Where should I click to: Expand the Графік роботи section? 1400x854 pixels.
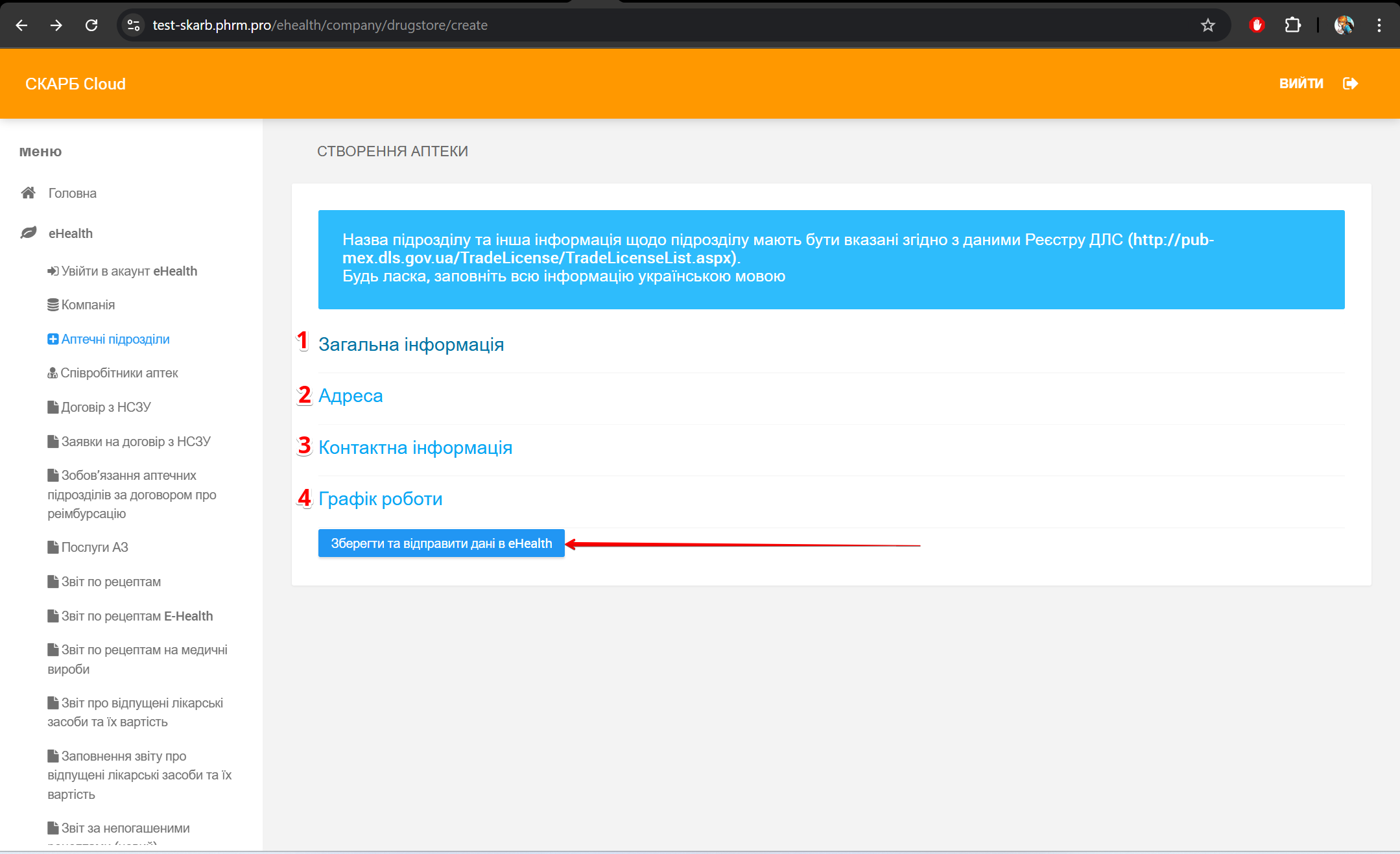pos(381,499)
